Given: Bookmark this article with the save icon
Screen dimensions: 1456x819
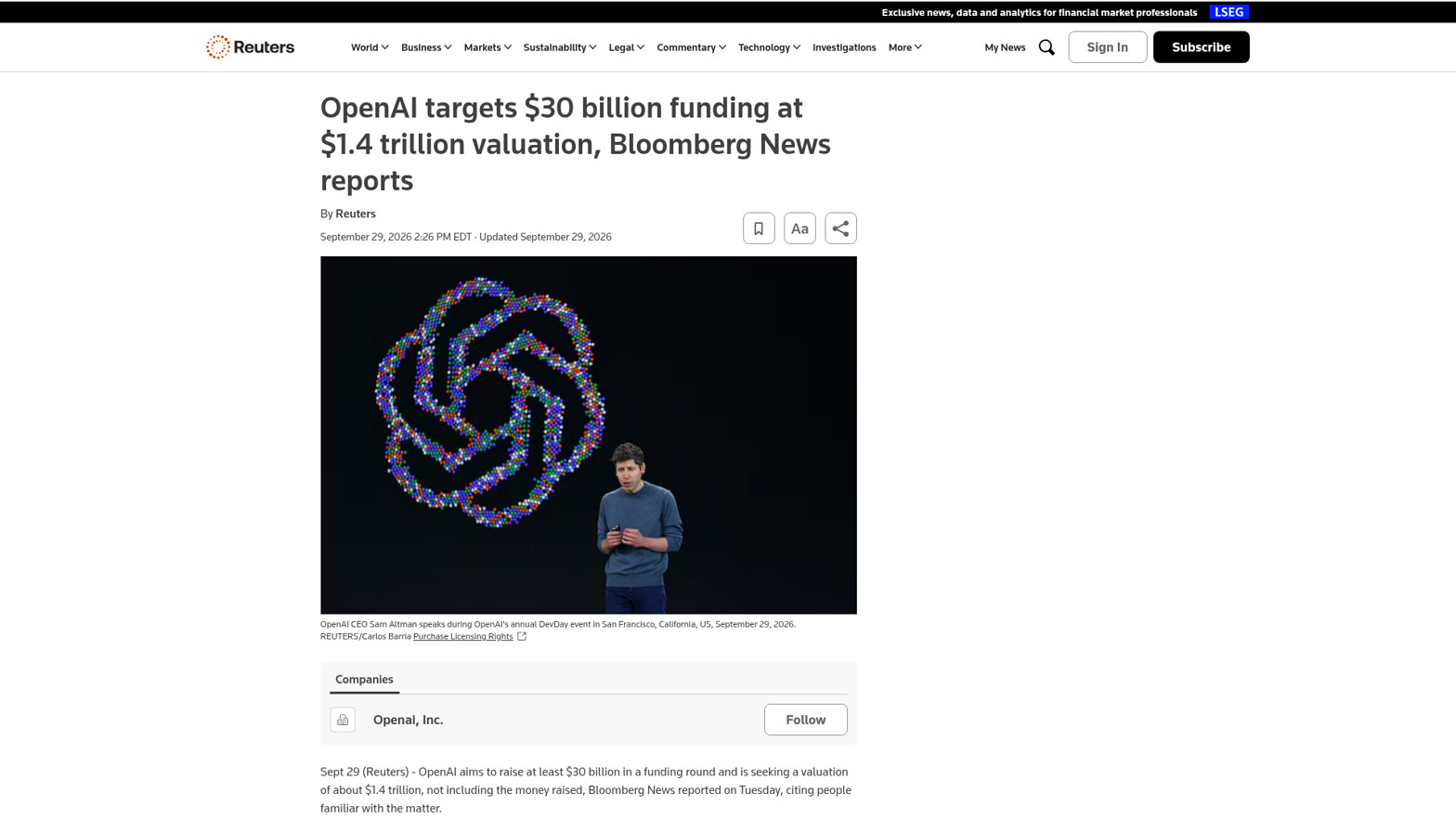Looking at the screenshot, I should (x=759, y=228).
